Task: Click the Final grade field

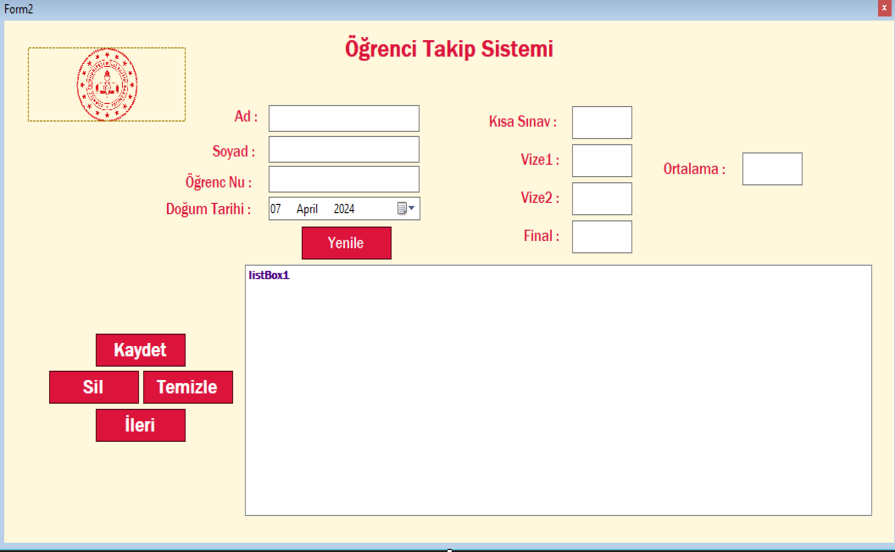Action: [601, 236]
